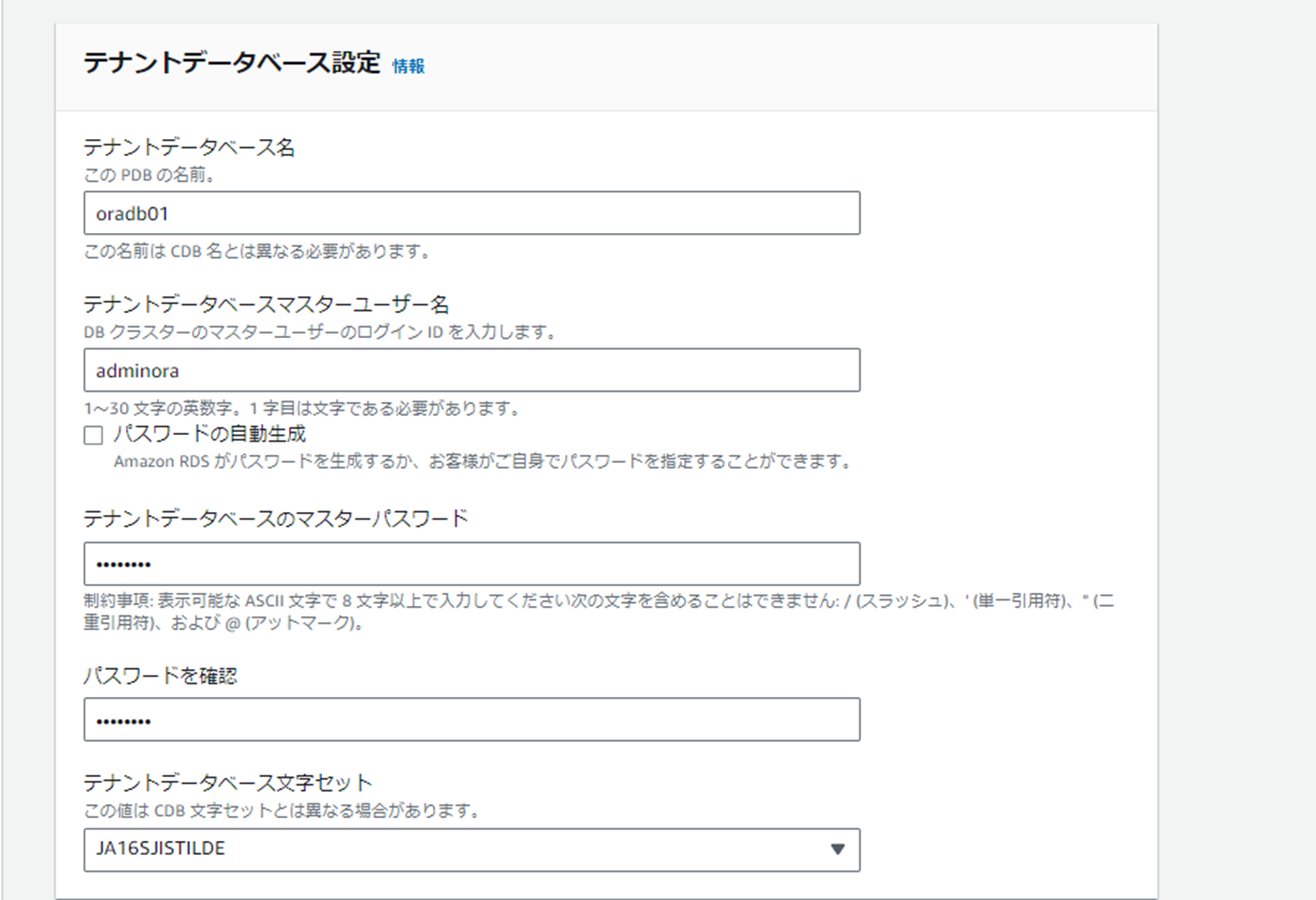1316x900 pixels.
Task: Enable the パスワードの自動生成 checkbox
Action: [x=93, y=435]
